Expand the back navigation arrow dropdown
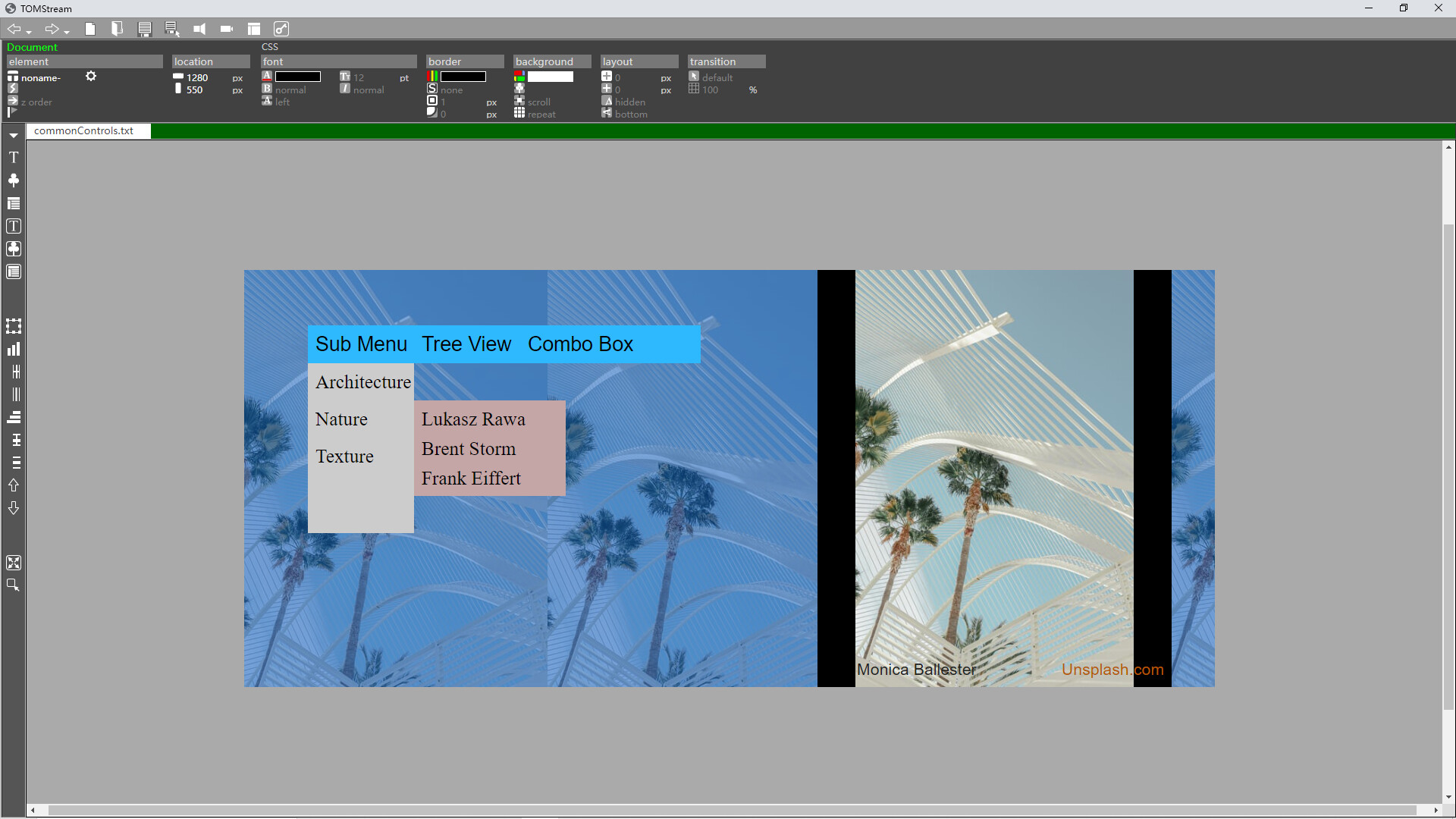This screenshot has height=819, width=1456. [x=27, y=31]
